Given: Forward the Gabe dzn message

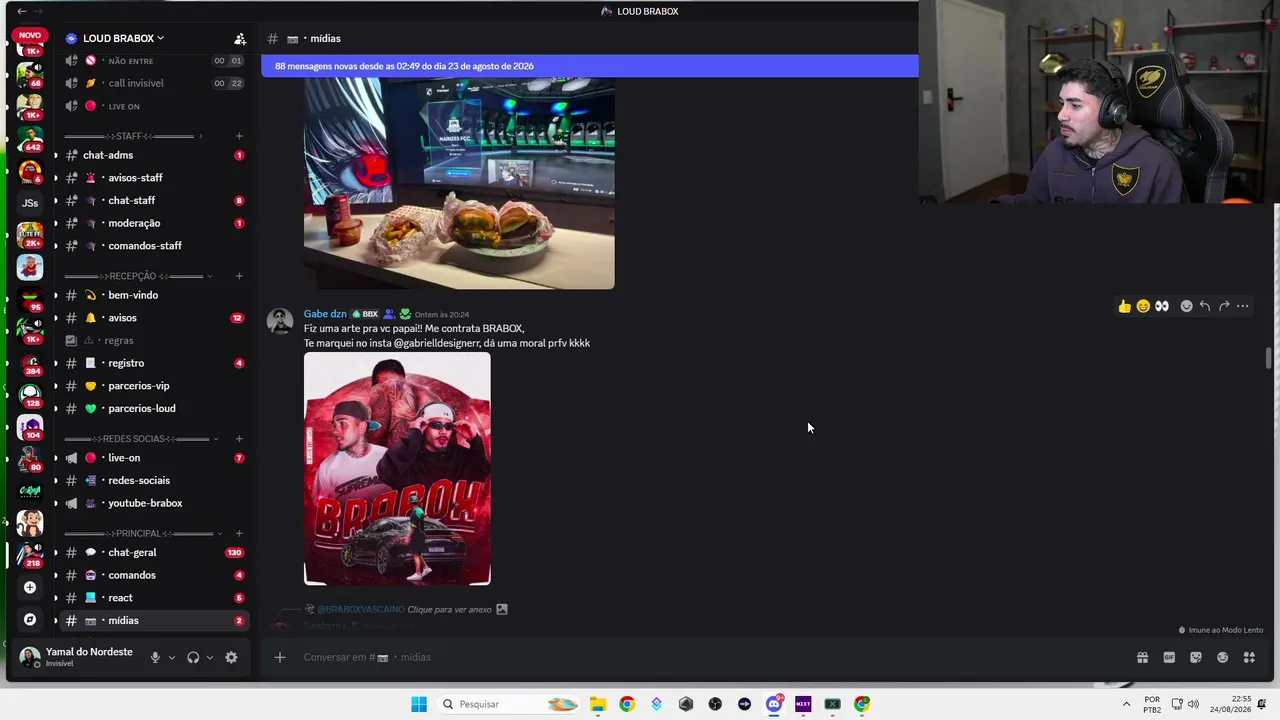Looking at the screenshot, I should pos(1224,306).
